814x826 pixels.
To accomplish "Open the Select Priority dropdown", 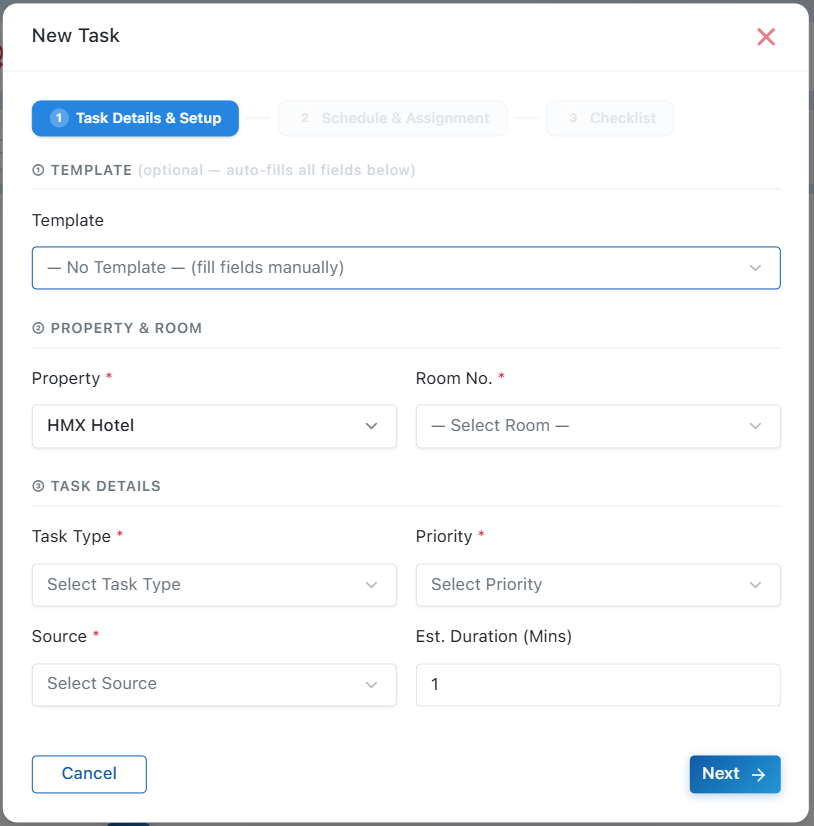I will click(598, 585).
